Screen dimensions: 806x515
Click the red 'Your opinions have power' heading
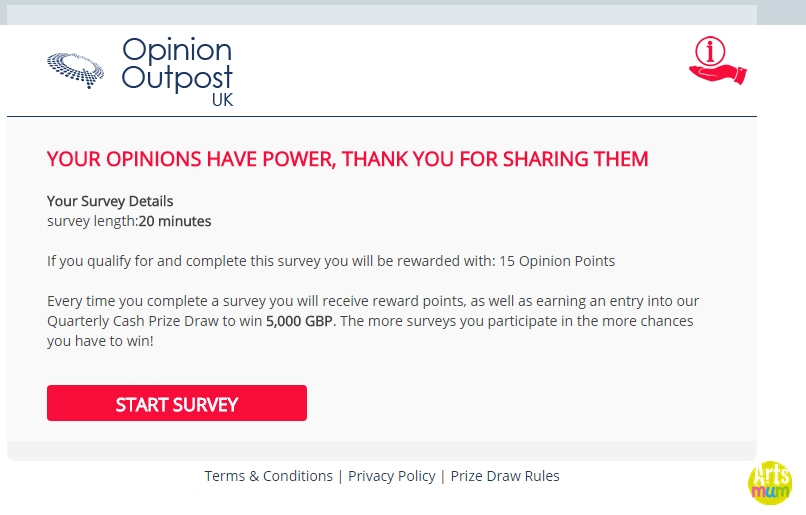coord(347,159)
